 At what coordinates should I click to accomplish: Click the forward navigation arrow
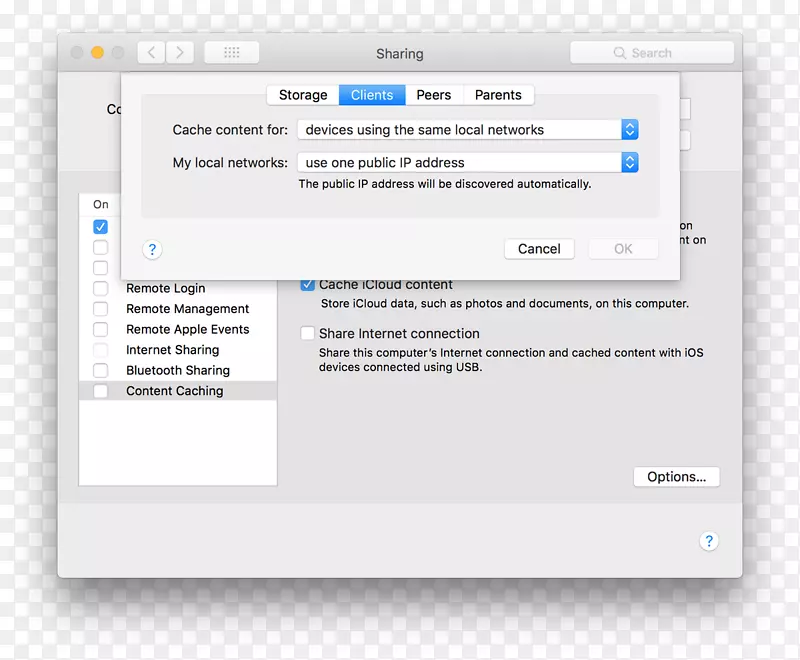click(180, 53)
